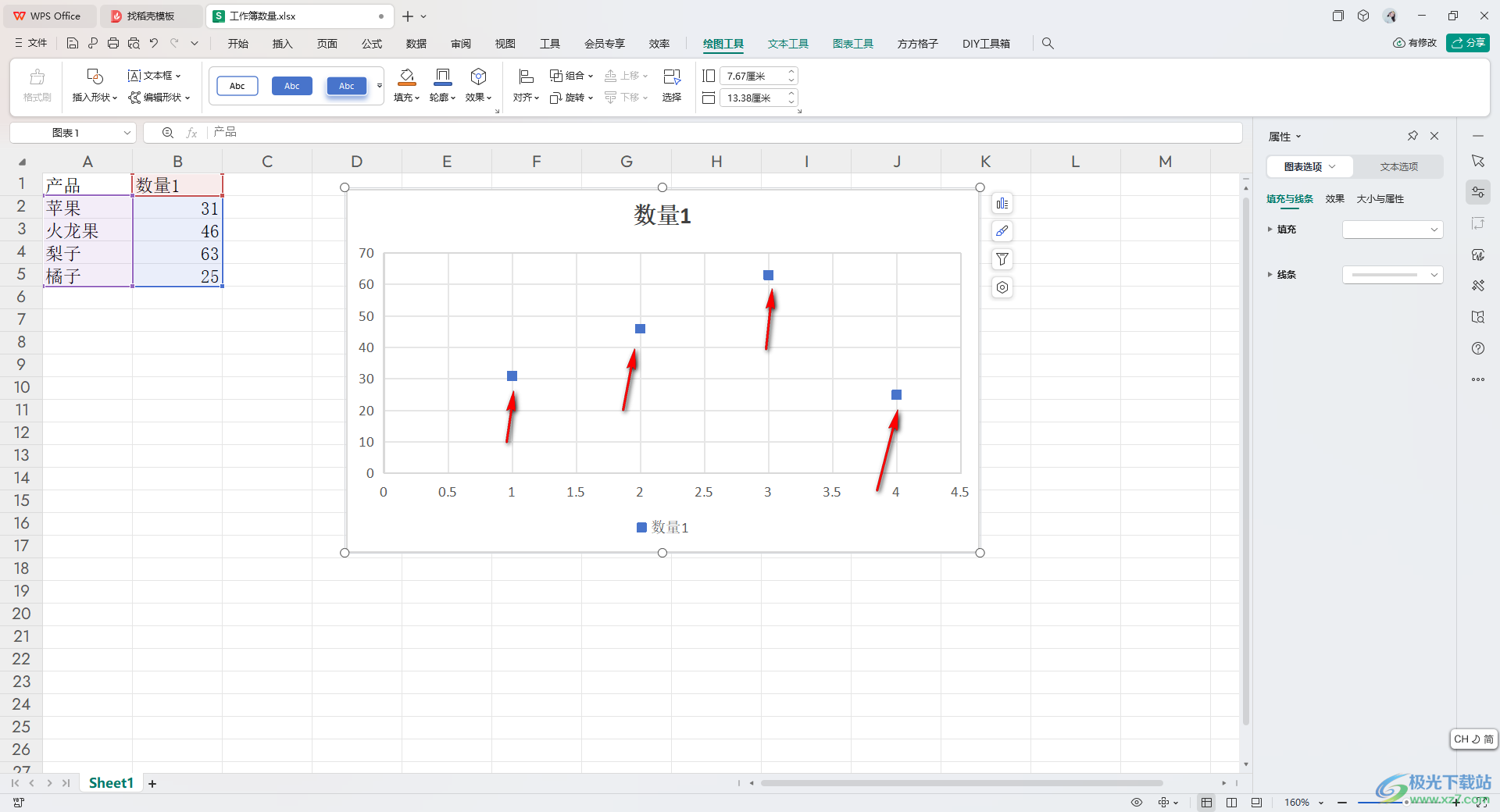This screenshot has height=812, width=1500.
Task: Click the properties settings icon in right sidebar
Action: [1478, 192]
